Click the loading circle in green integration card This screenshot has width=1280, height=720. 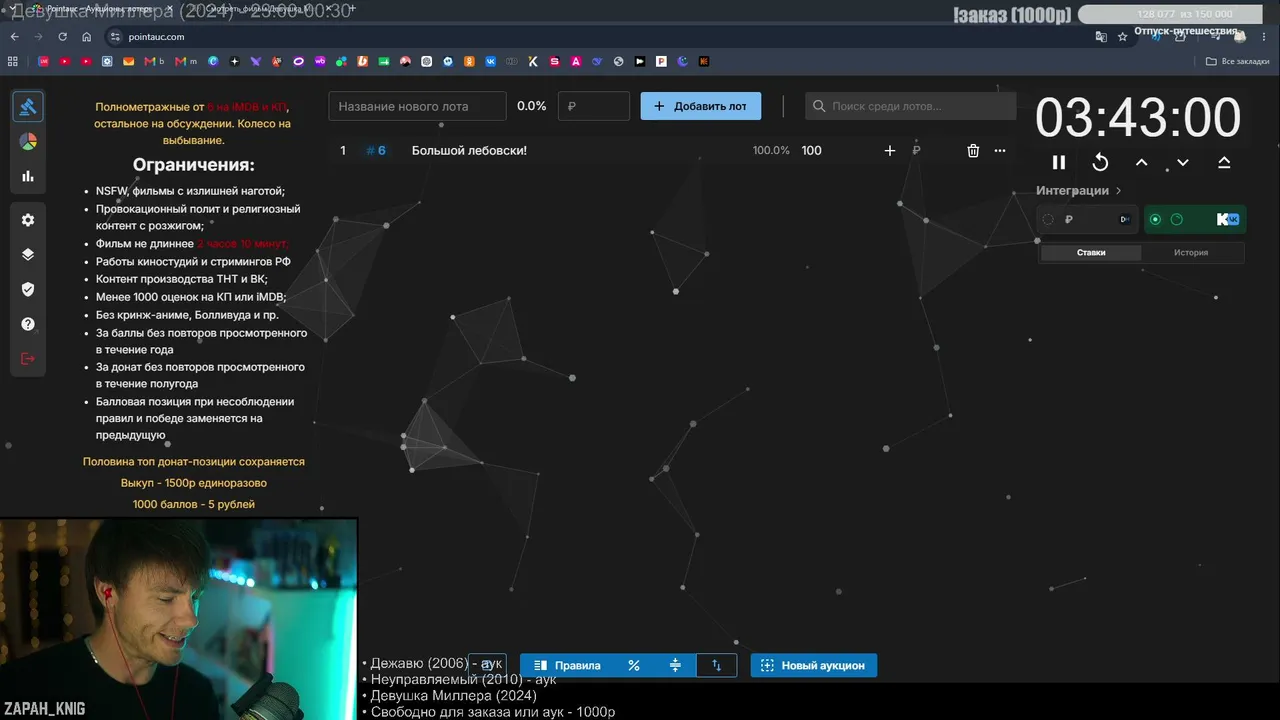point(1177,220)
